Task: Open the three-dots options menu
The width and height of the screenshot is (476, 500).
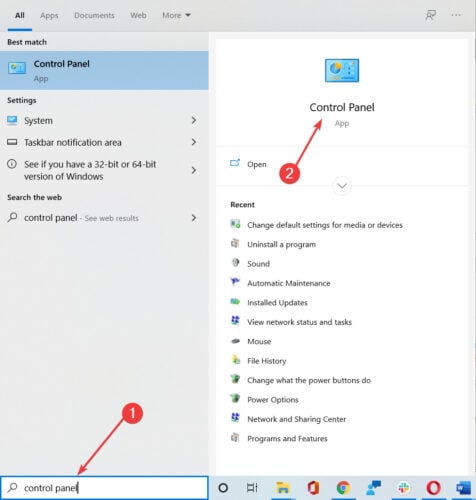Action: coord(456,15)
